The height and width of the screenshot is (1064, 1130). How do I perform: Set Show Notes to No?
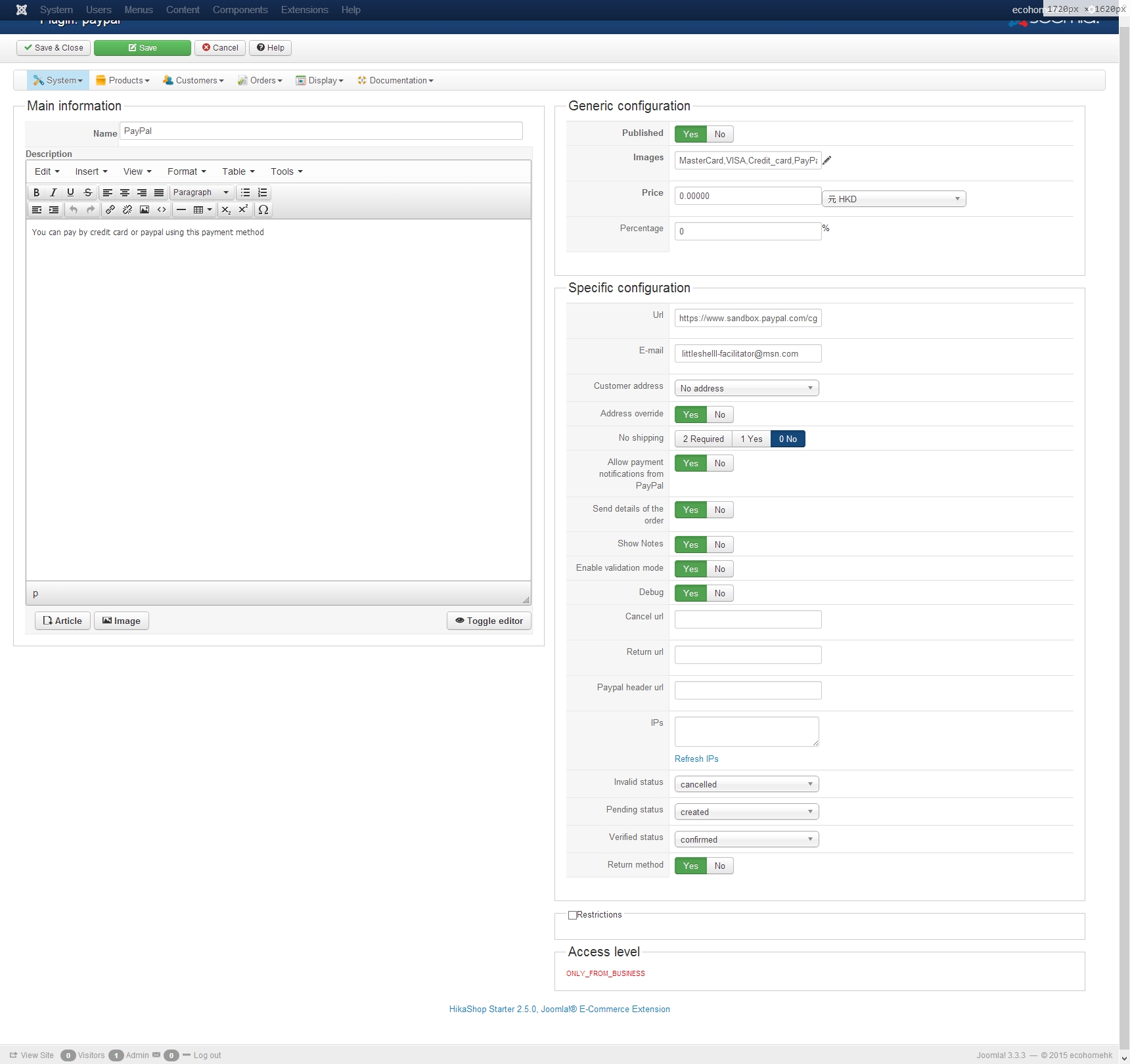pyautogui.click(x=720, y=544)
